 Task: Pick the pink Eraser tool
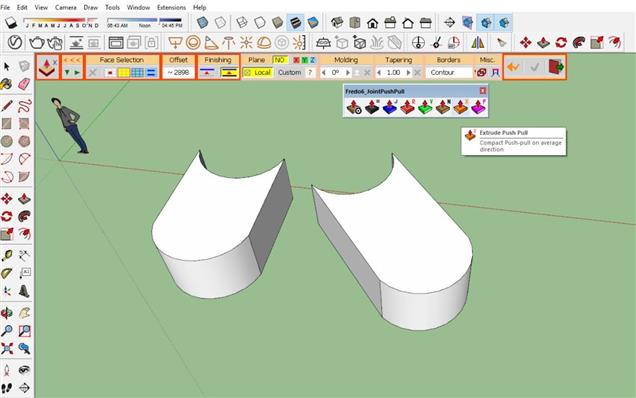(24, 84)
